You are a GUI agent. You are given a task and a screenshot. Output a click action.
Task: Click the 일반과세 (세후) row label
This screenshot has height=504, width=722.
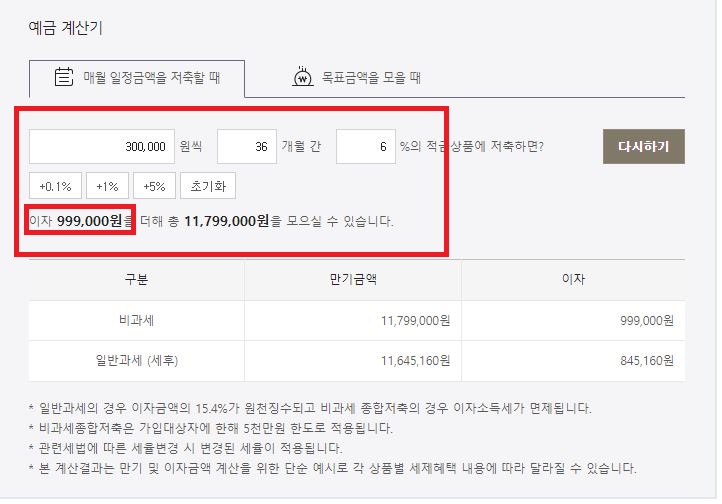click(137, 360)
